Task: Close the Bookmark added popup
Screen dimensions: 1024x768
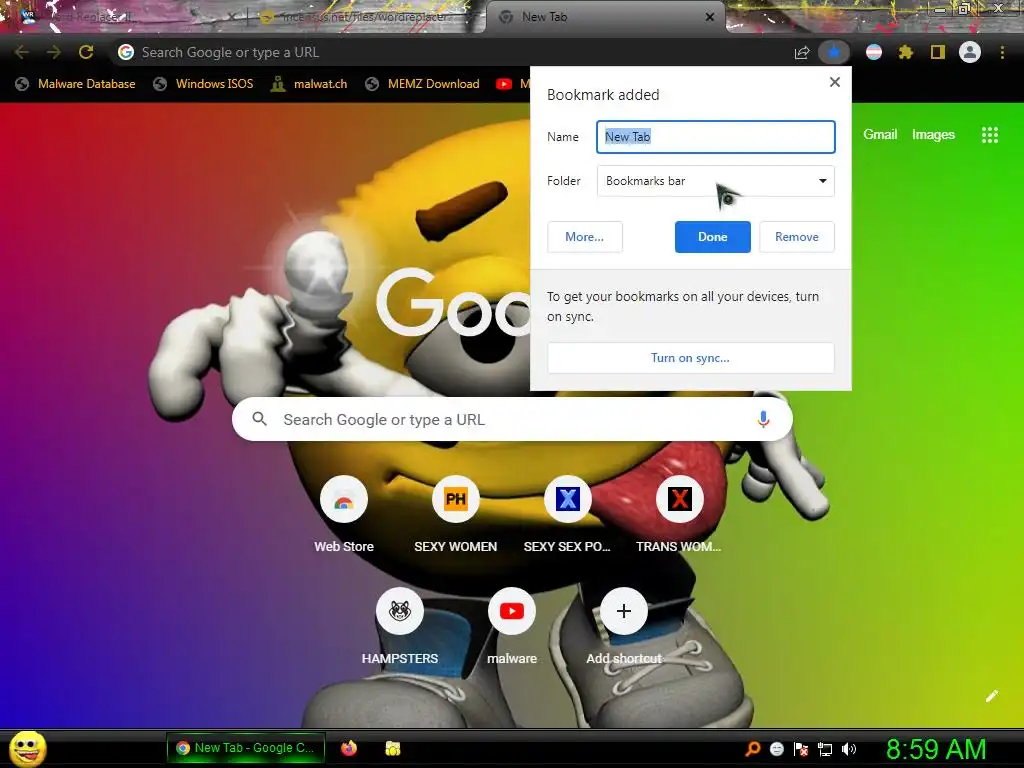Action: (x=835, y=82)
